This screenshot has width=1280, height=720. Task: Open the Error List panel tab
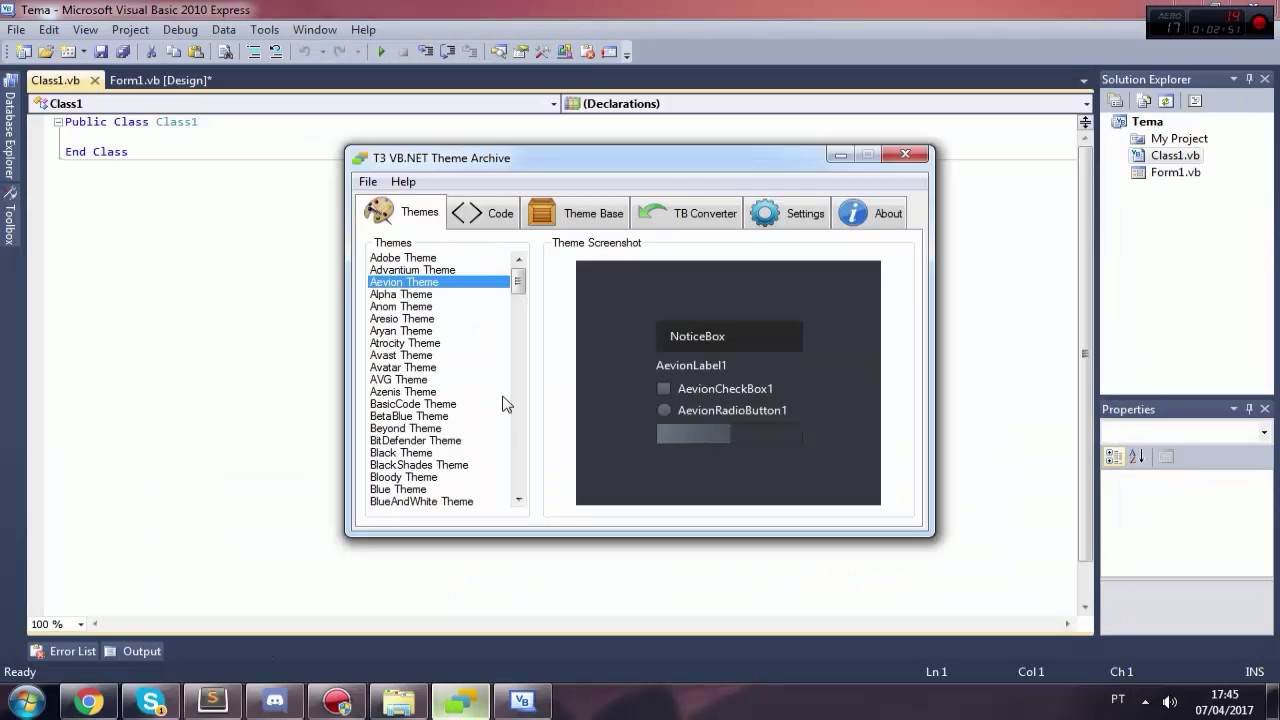(63, 651)
